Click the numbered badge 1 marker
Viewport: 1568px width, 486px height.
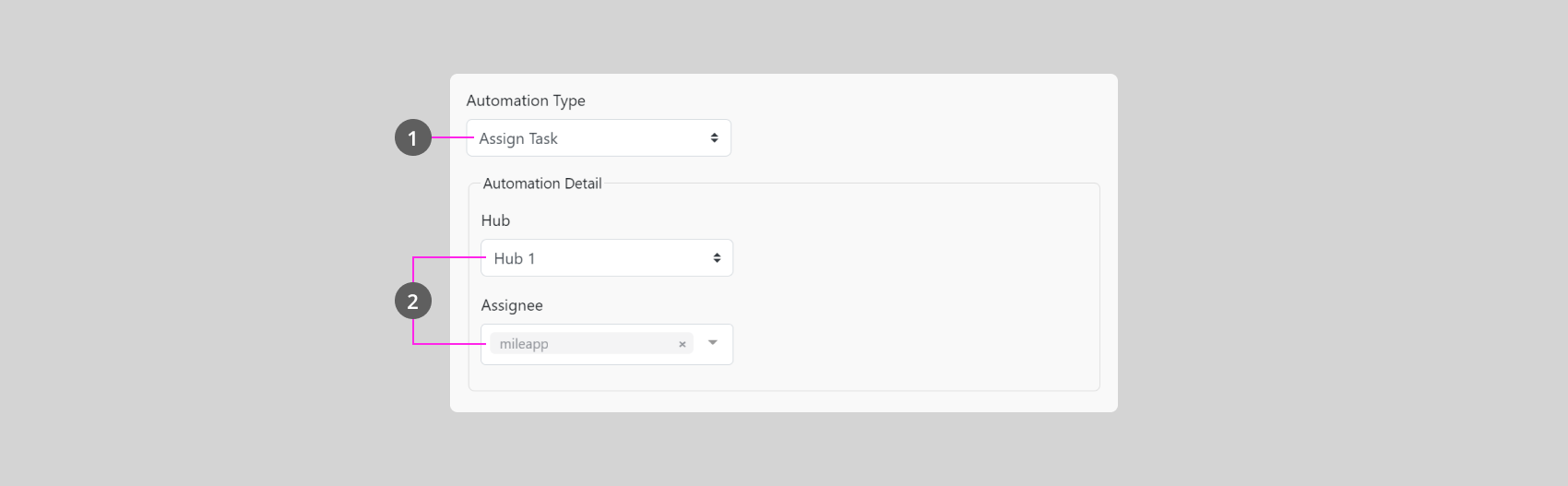click(412, 138)
